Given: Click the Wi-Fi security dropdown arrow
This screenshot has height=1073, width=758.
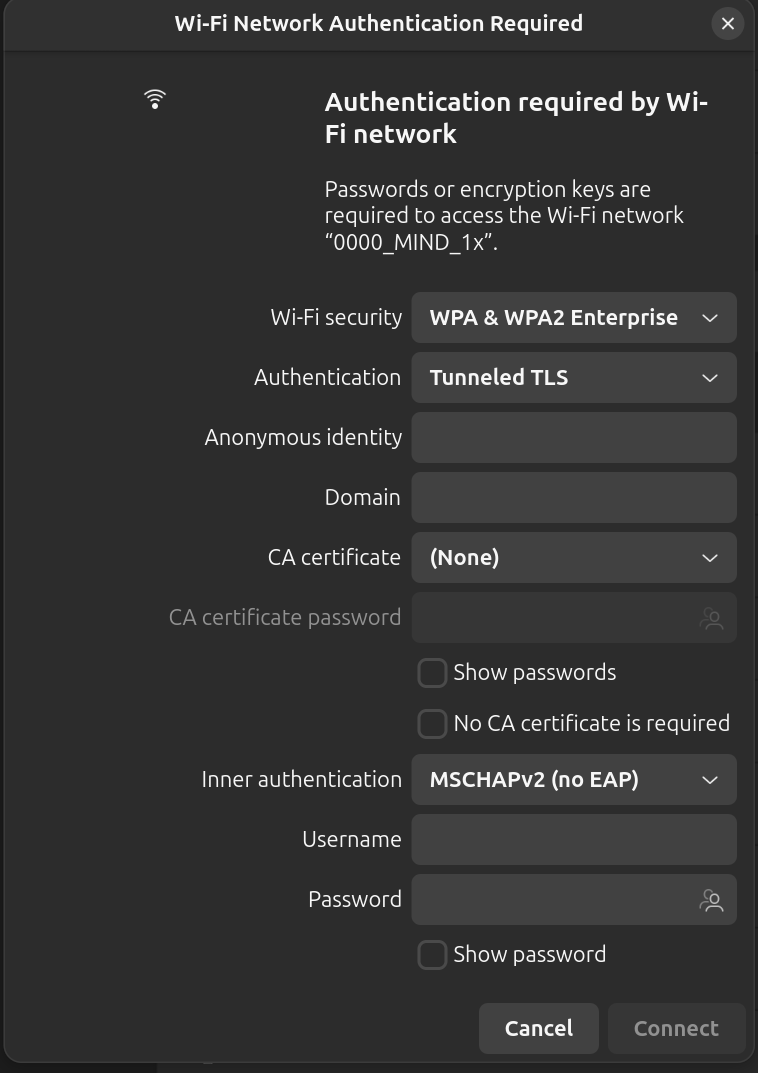Looking at the screenshot, I should pos(710,318).
